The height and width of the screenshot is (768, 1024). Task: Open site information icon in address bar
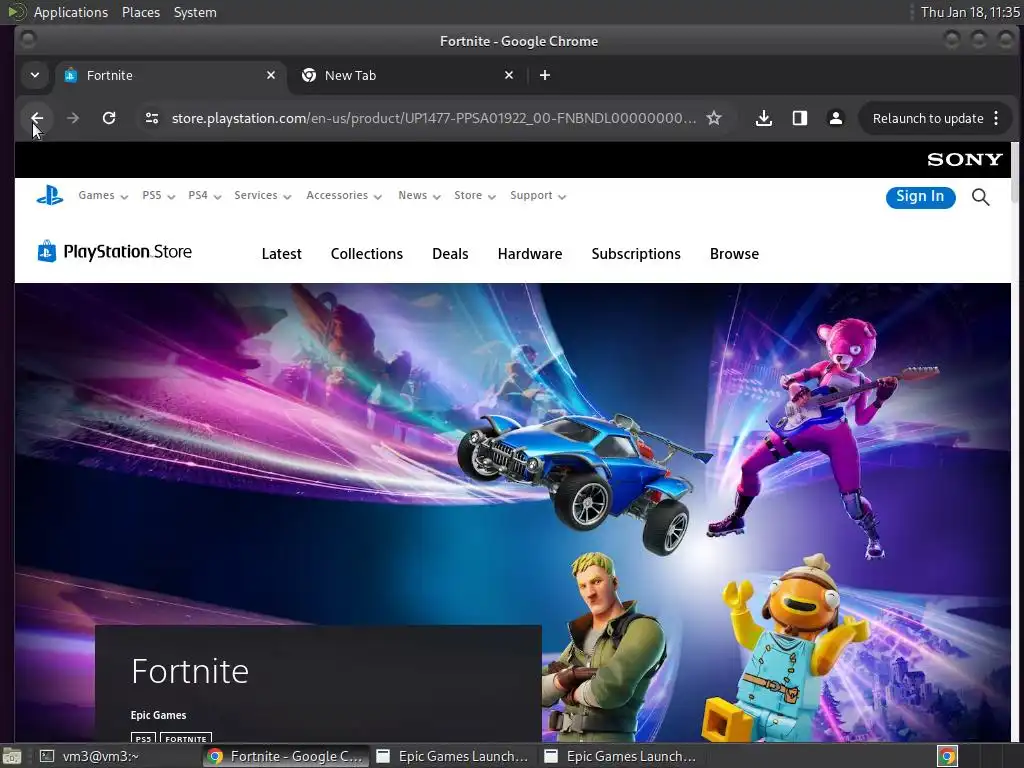tap(152, 118)
